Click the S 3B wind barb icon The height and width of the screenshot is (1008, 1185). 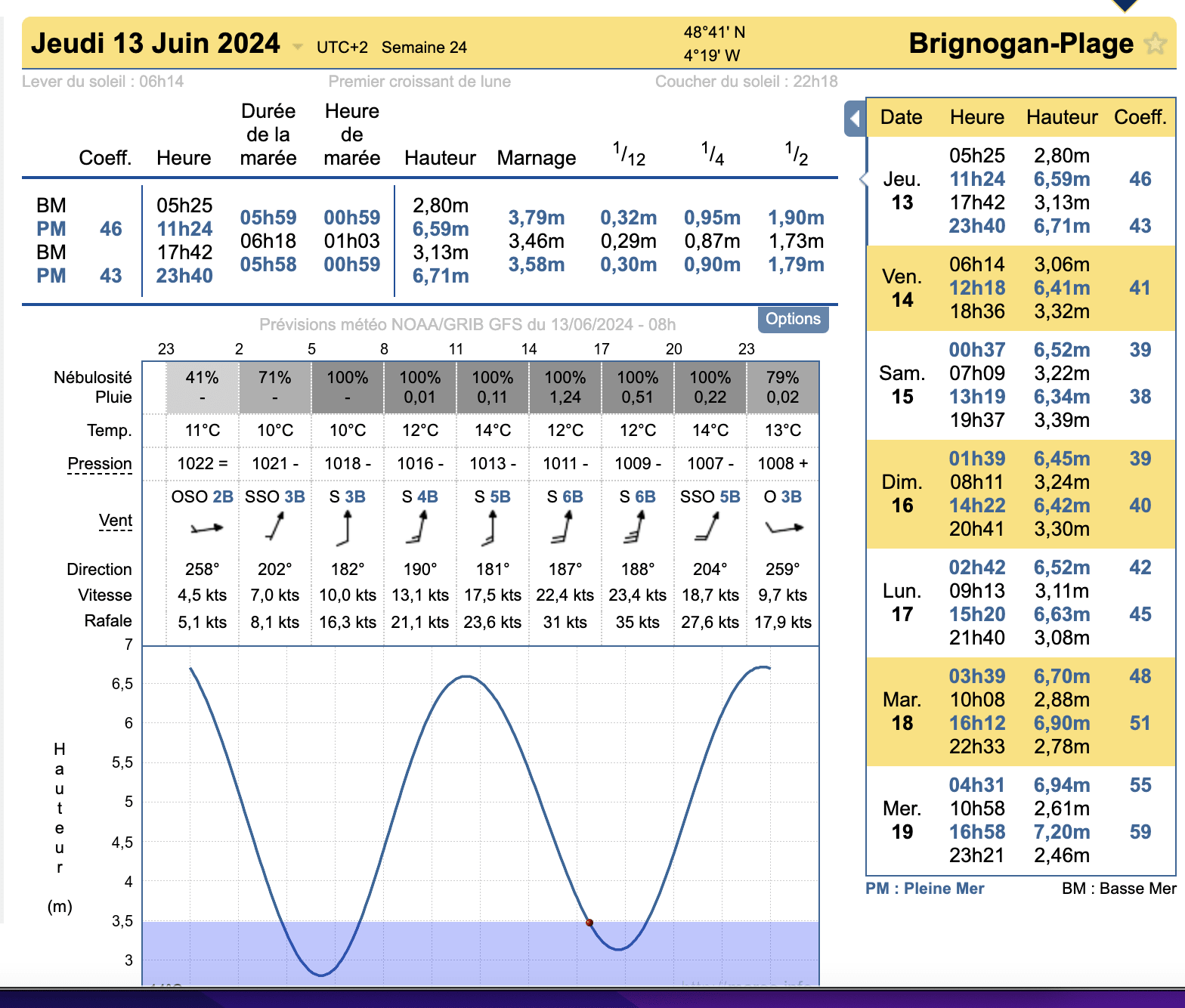pyautogui.click(x=345, y=527)
